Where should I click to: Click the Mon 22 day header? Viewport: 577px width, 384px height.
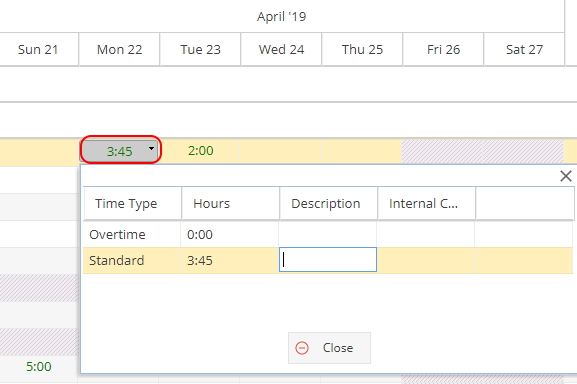[119, 49]
